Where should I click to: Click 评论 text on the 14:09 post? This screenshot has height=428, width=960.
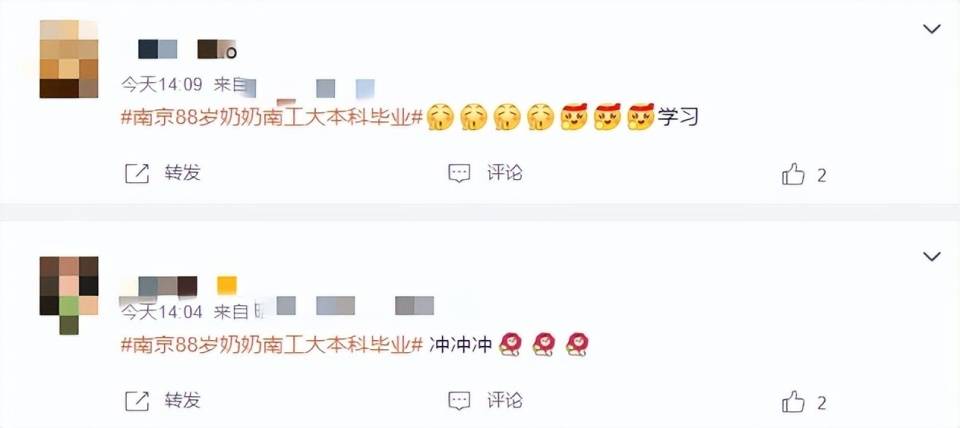click(505, 173)
